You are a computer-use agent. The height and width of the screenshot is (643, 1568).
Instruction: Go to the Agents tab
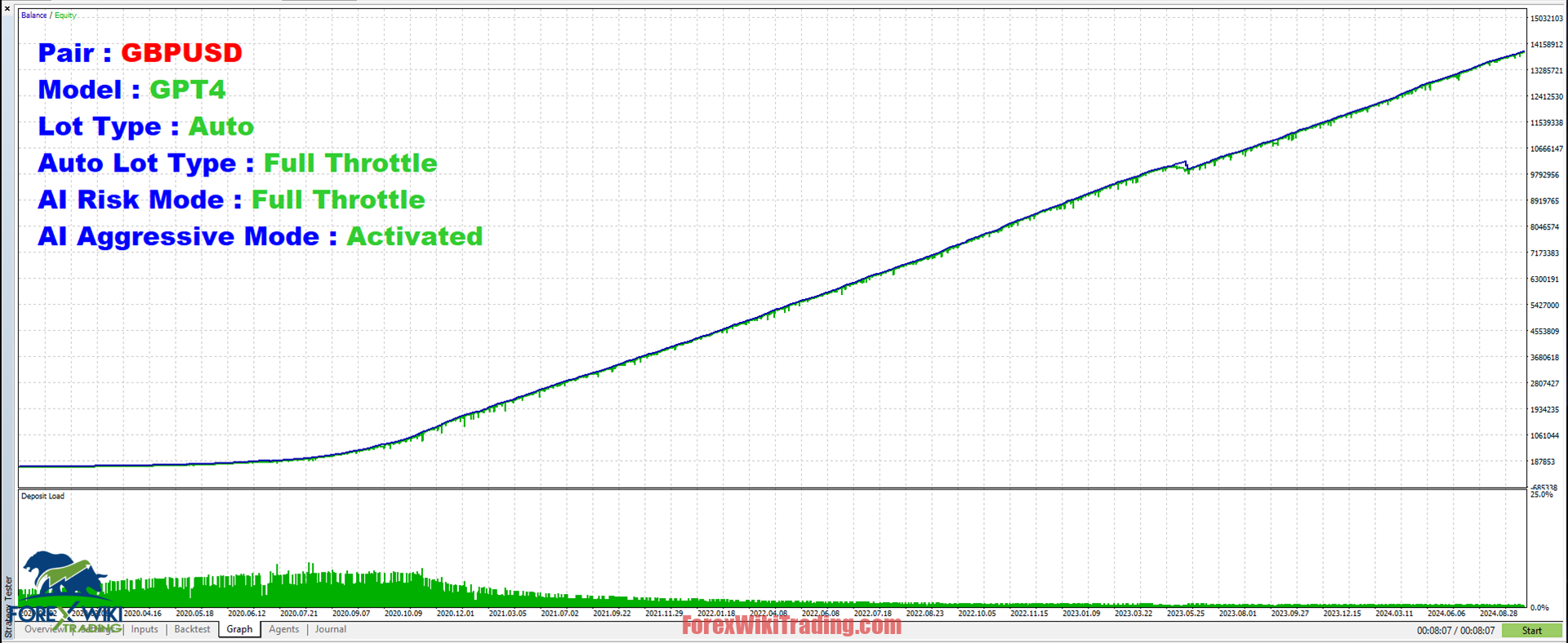click(284, 629)
